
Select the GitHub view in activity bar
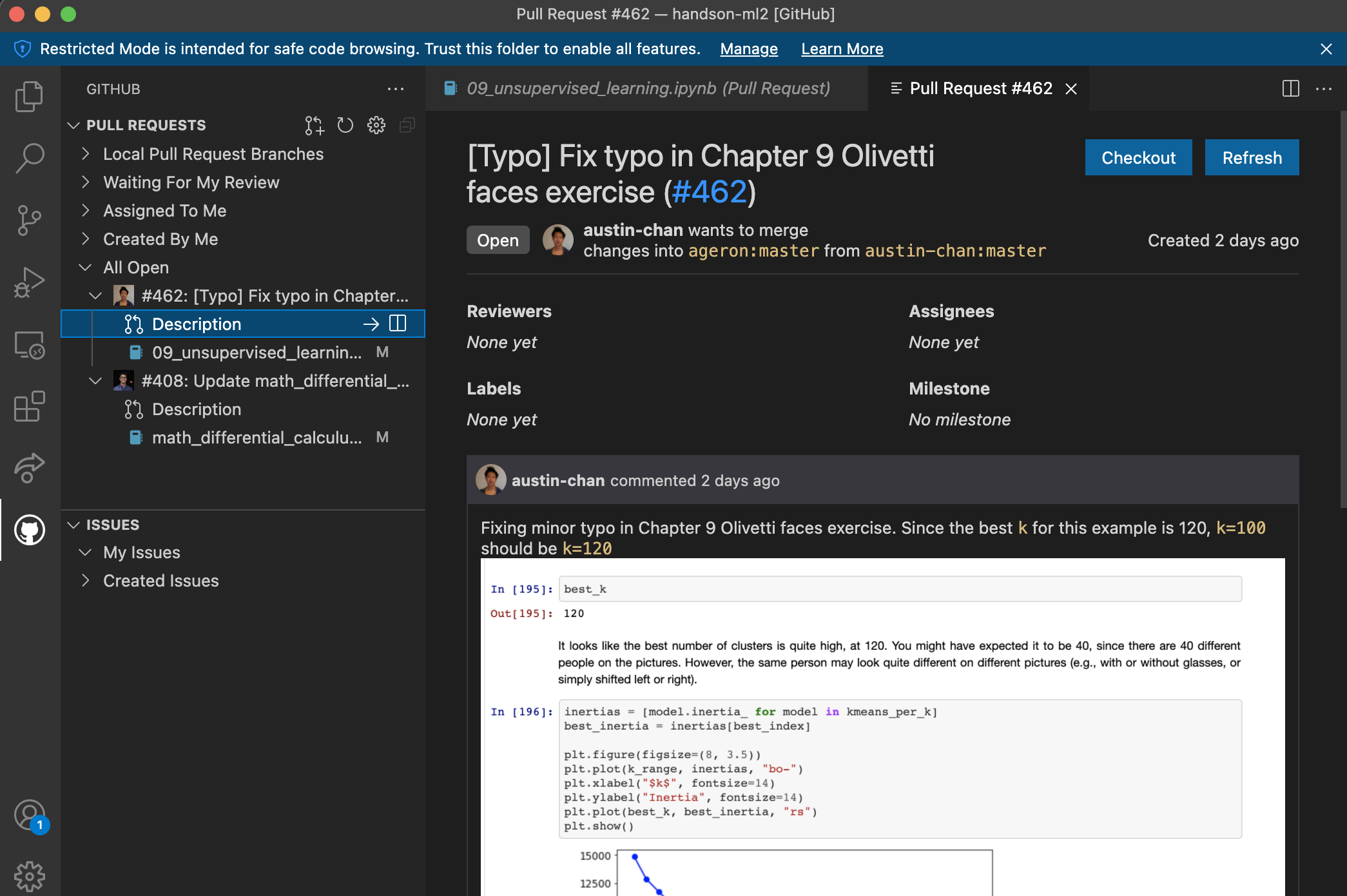[30, 530]
